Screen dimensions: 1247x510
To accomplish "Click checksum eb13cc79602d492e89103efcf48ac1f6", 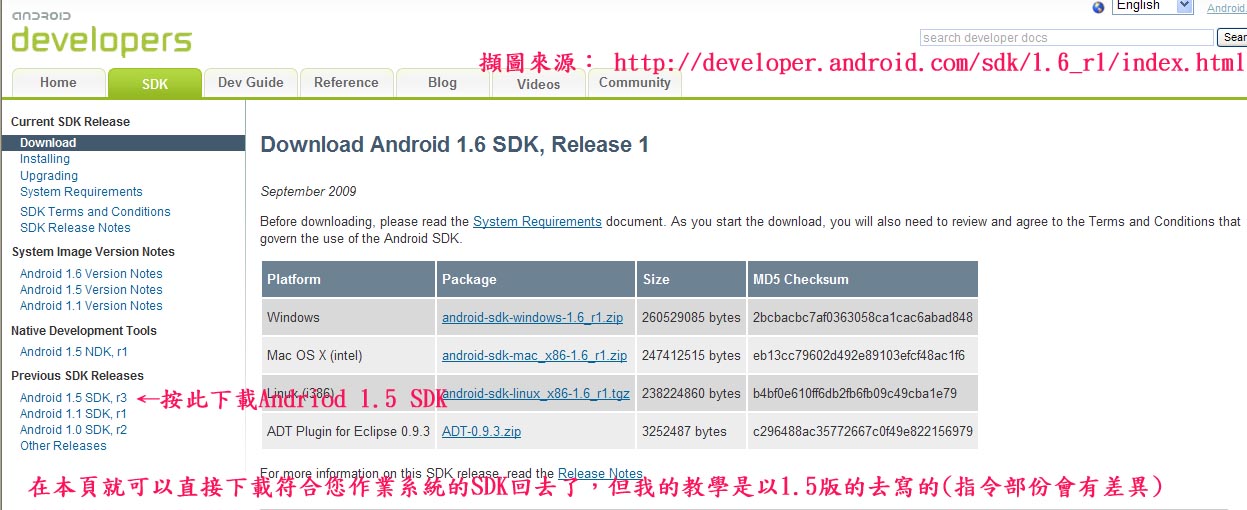I will [x=863, y=355].
